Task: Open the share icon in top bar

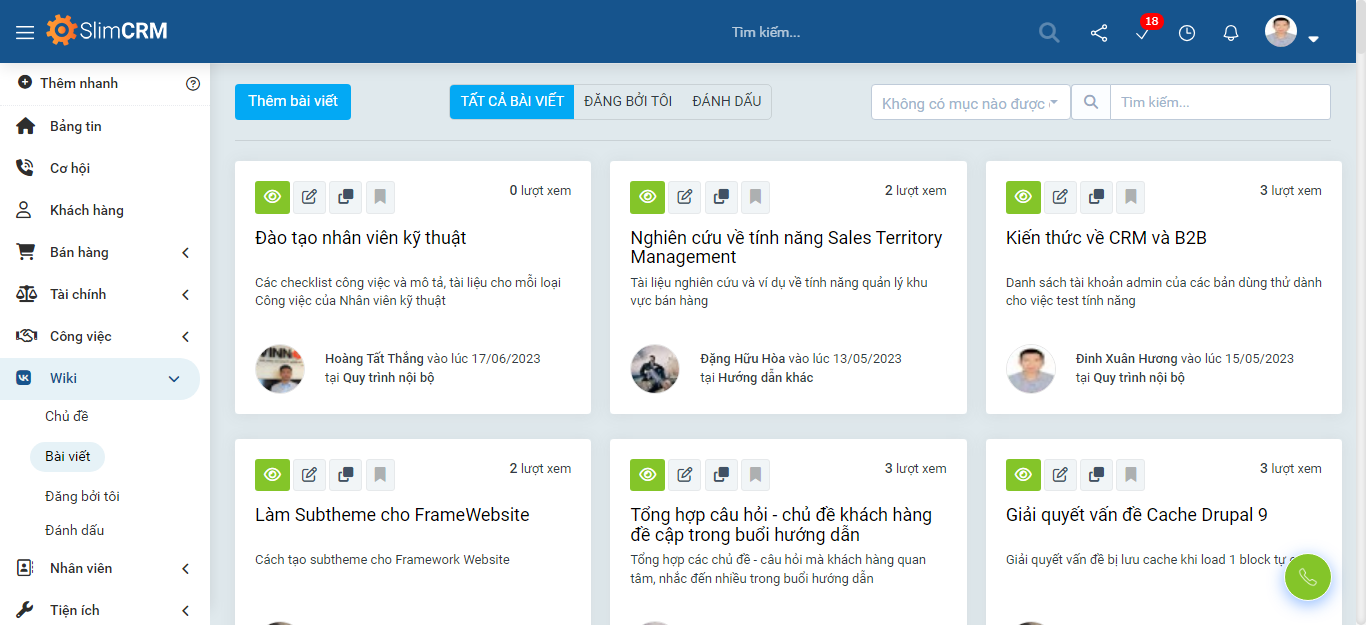Action: click(x=1099, y=32)
